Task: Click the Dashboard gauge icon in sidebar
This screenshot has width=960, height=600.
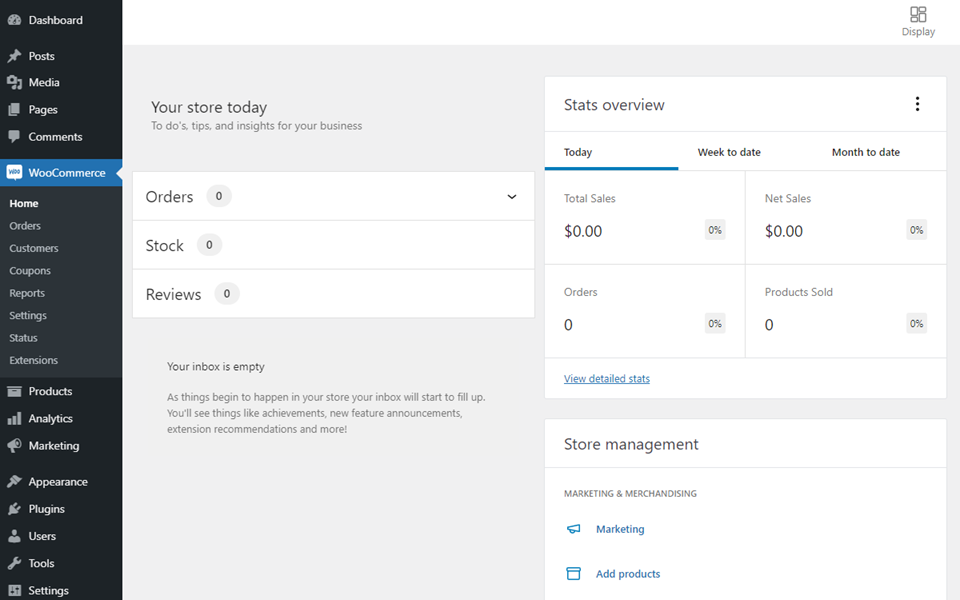Action: click(14, 20)
